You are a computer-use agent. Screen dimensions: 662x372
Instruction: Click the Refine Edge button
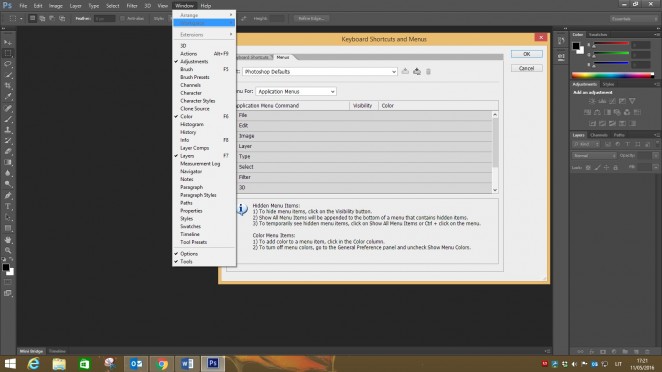coord(311,19)
